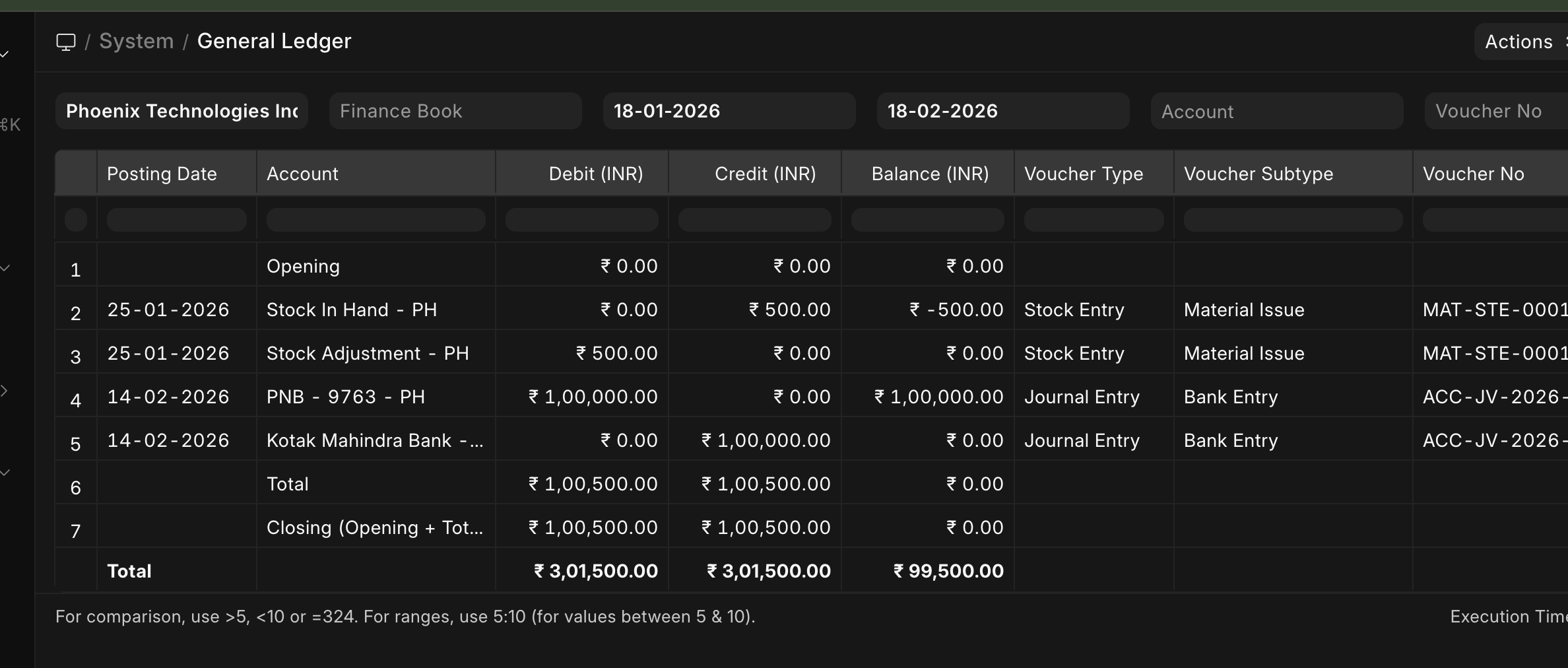Click the Company field showing Phoenix Technologies
Screen dimensions: 1568x668
(181, 111)
